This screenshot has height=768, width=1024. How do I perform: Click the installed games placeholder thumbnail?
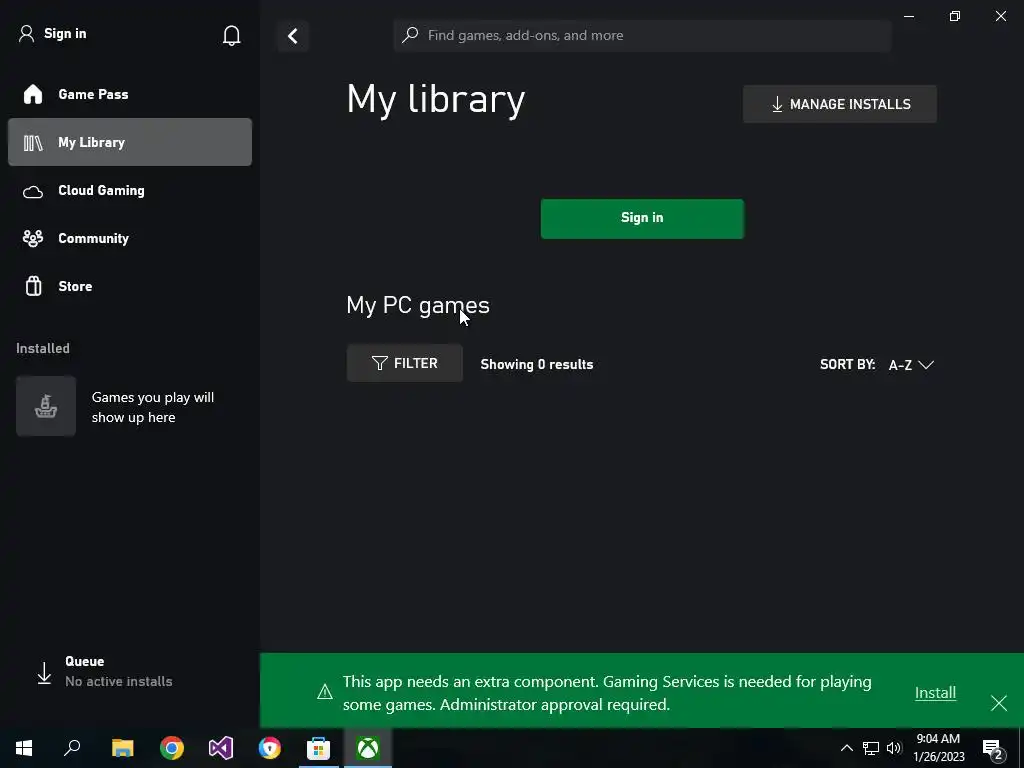[x=46, y=406]
